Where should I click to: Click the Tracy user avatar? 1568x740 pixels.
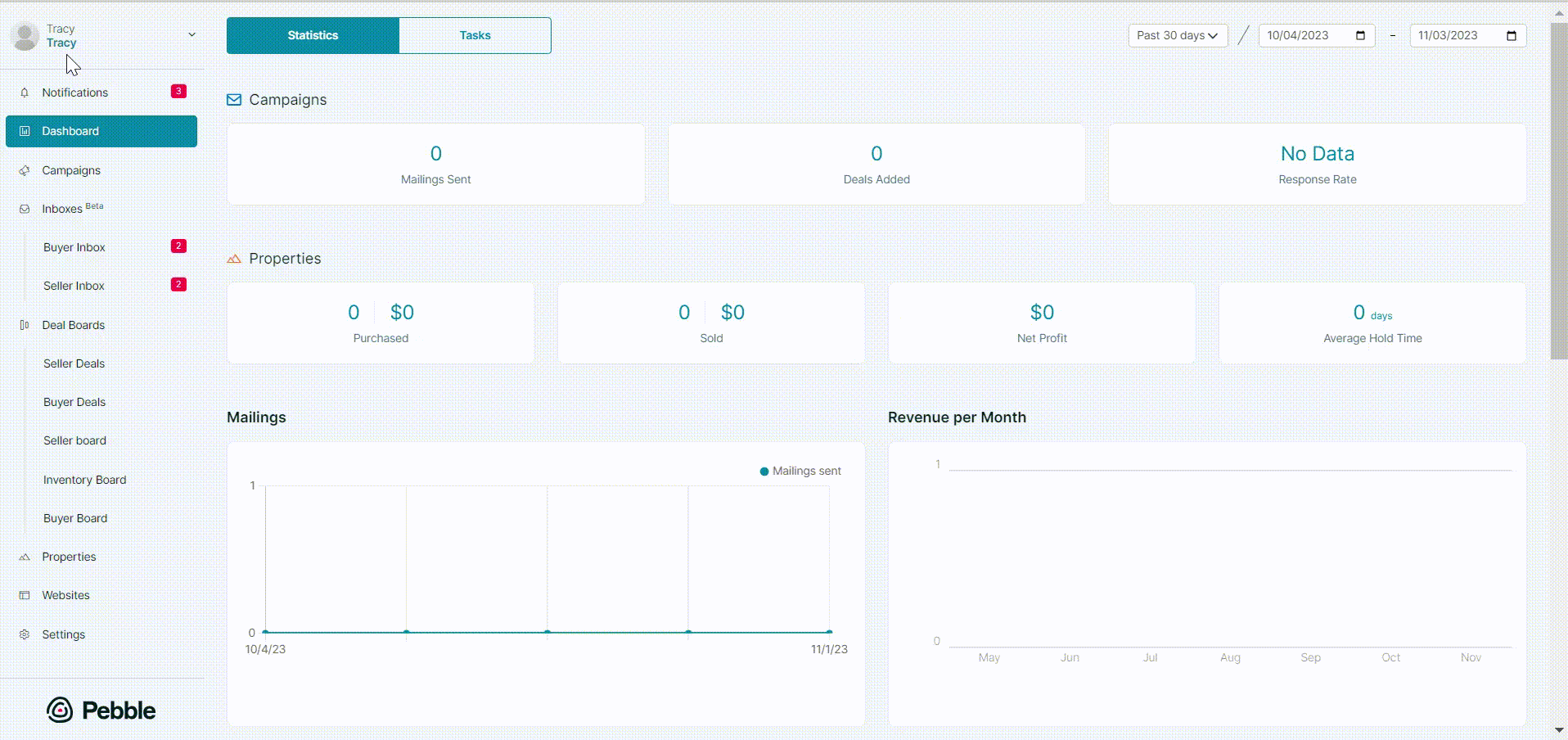pos(25,36)
